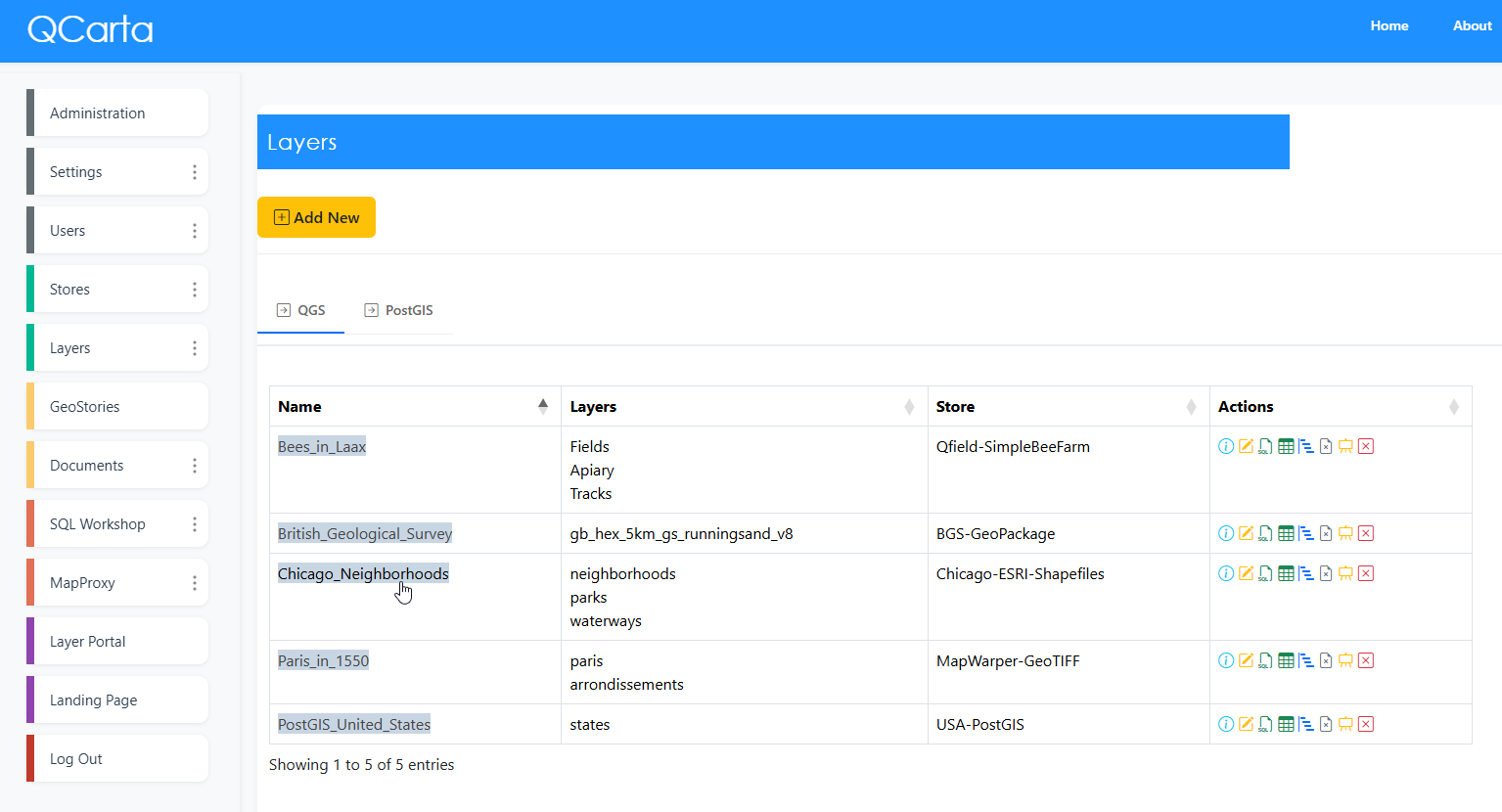Click the easel icon for British_Geological_Survey
The image size is (1502, 812).
pos(1345,533)
